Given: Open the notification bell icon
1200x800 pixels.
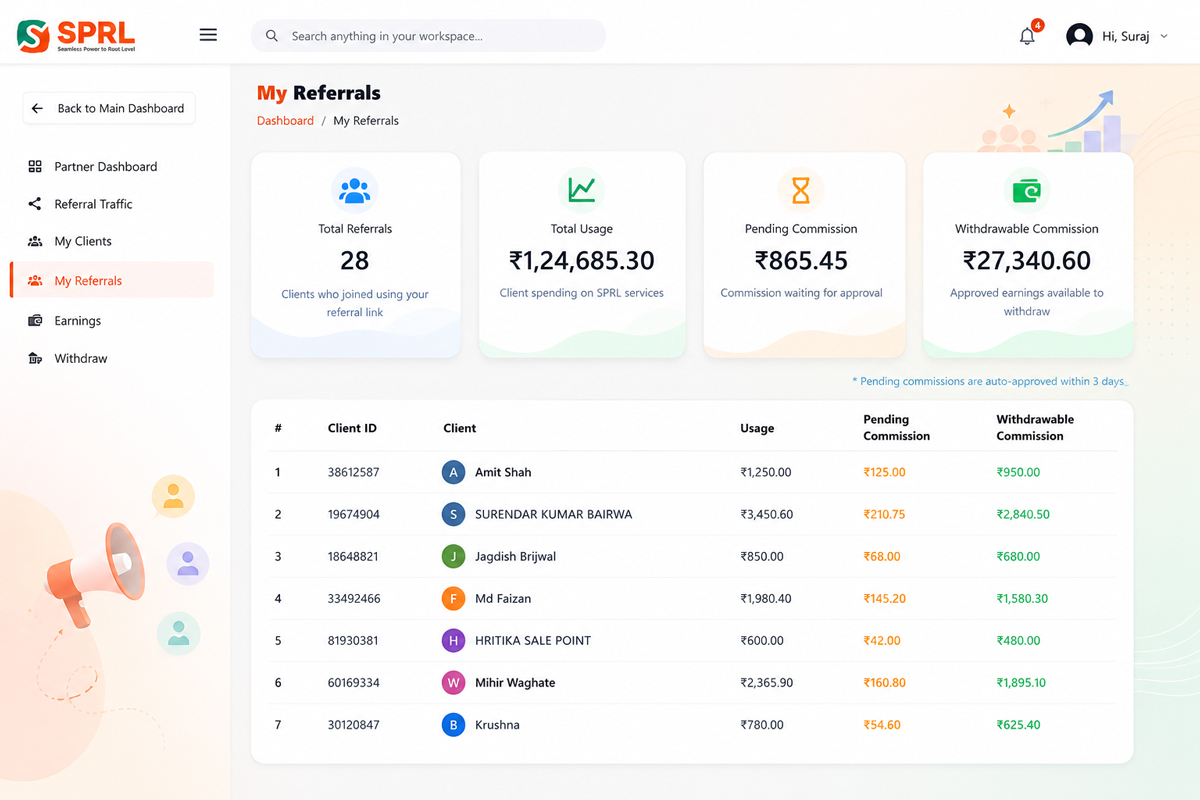Looking at the screenshot, I should click(1027, 36).
